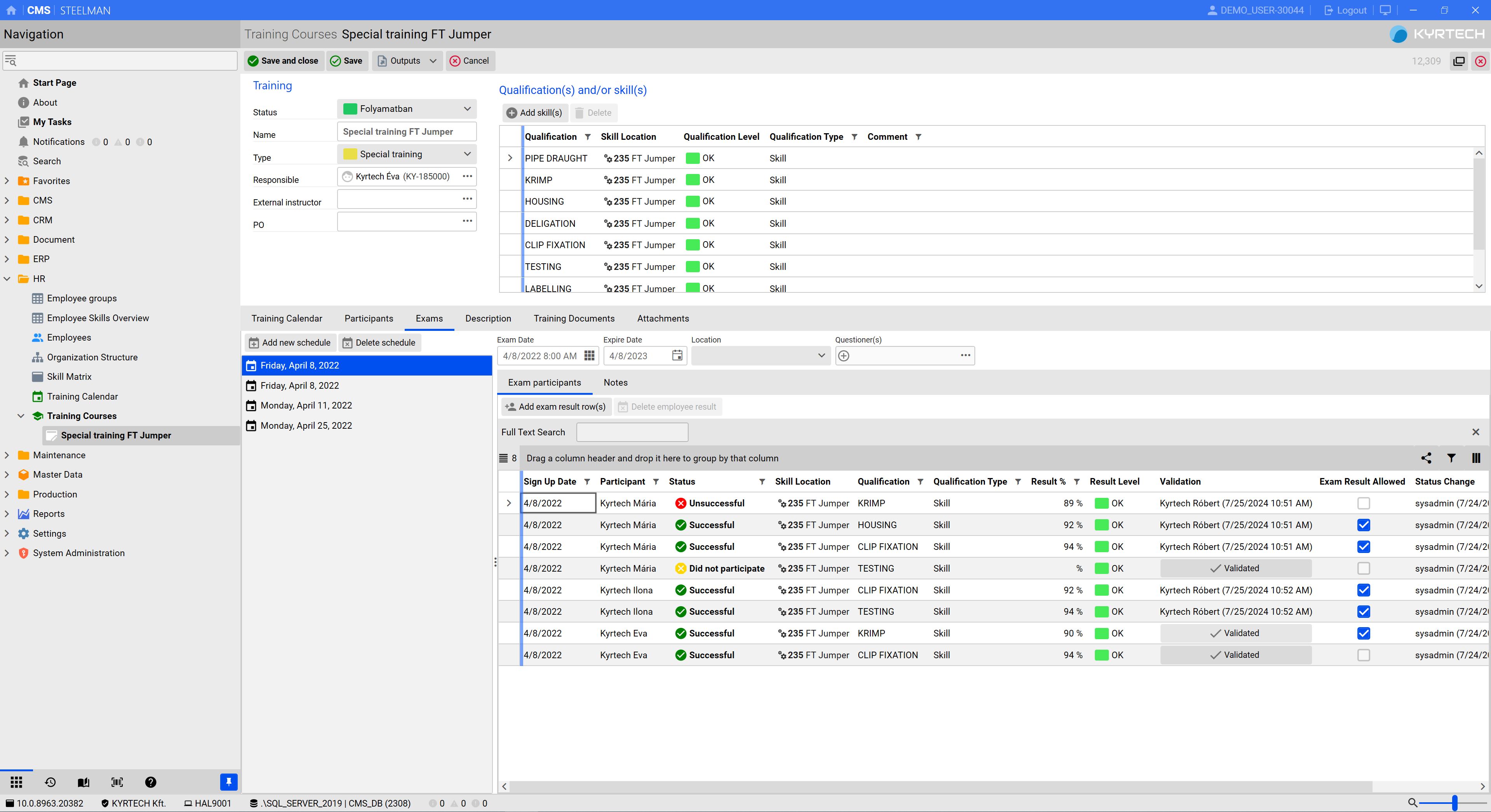Click the share icon in grid toolbar
Image resolution: width=1491 pixels, height=812 pixels.
[1426, 458]
